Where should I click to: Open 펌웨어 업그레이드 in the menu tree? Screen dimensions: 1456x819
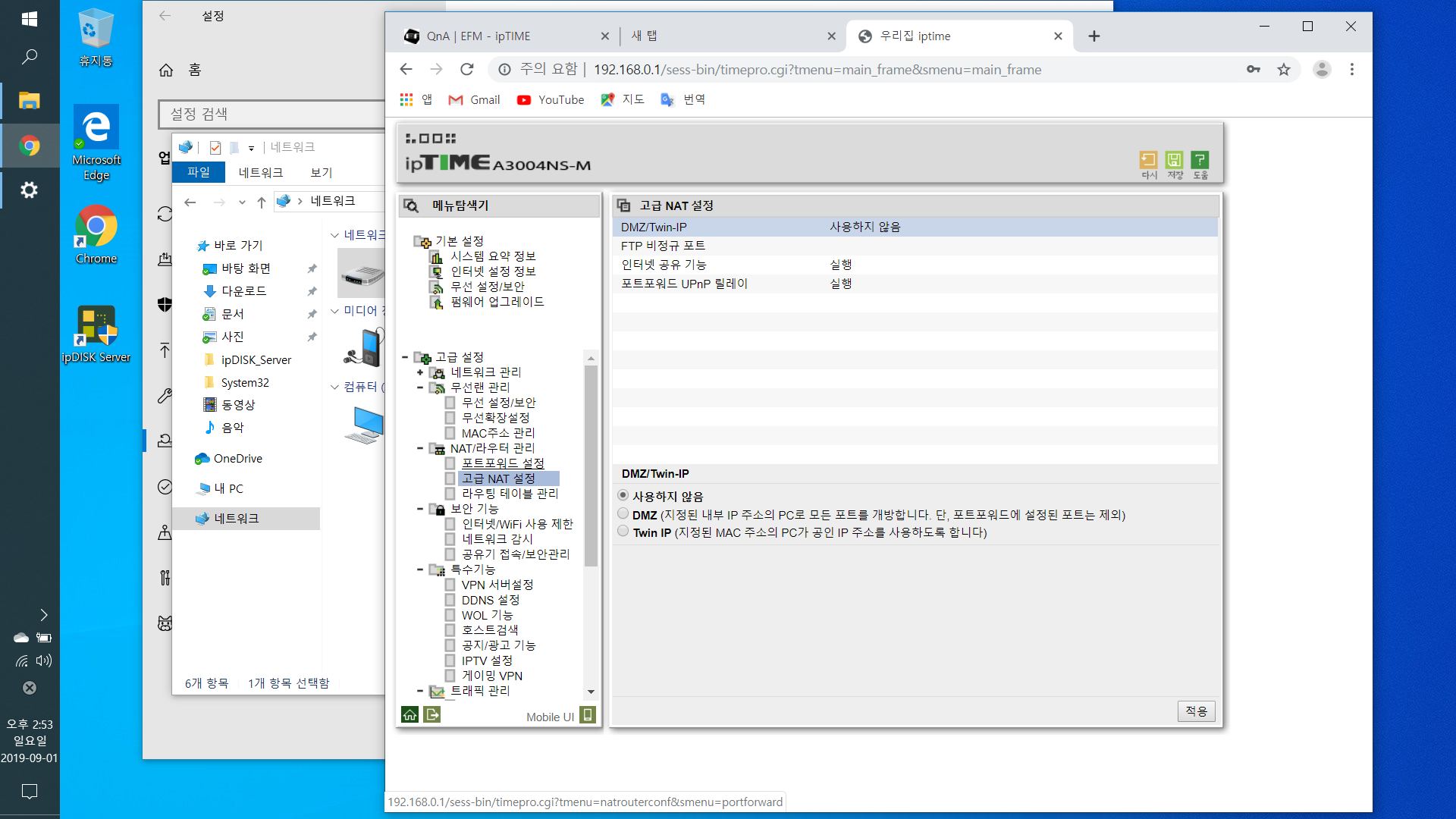click(497, 302)
